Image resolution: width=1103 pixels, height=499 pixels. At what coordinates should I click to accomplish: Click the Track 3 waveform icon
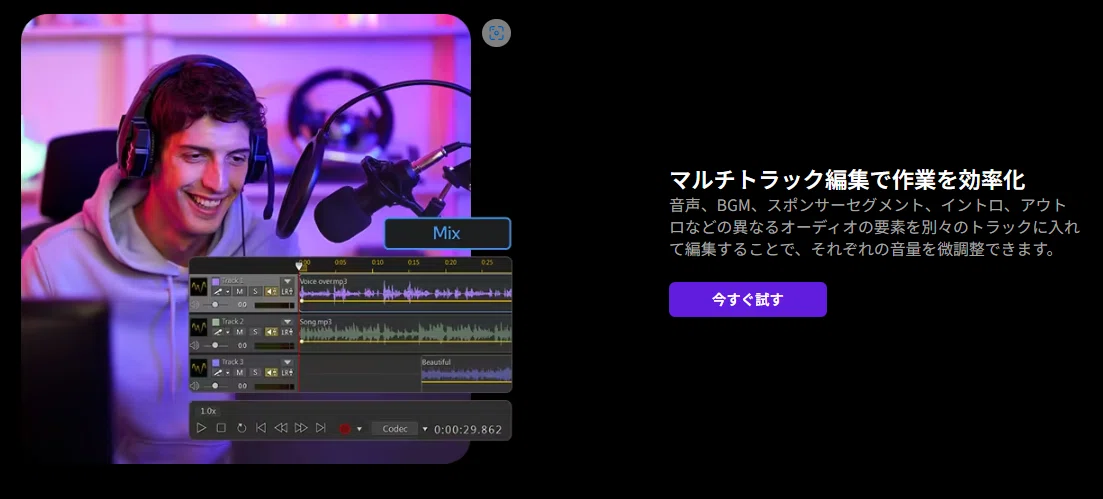coord(198,368)
